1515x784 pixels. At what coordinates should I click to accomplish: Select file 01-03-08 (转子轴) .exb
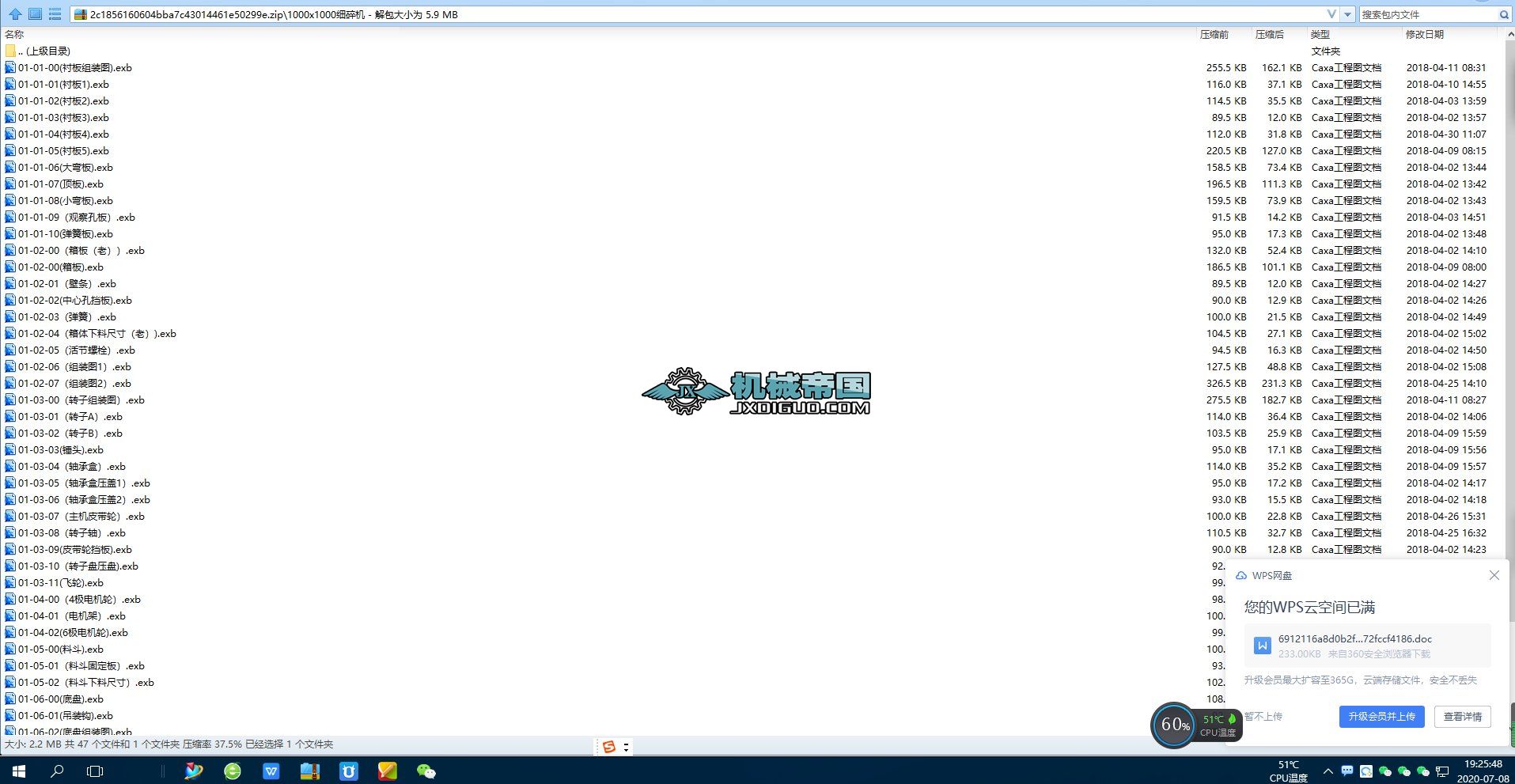[x=72, y=532]
